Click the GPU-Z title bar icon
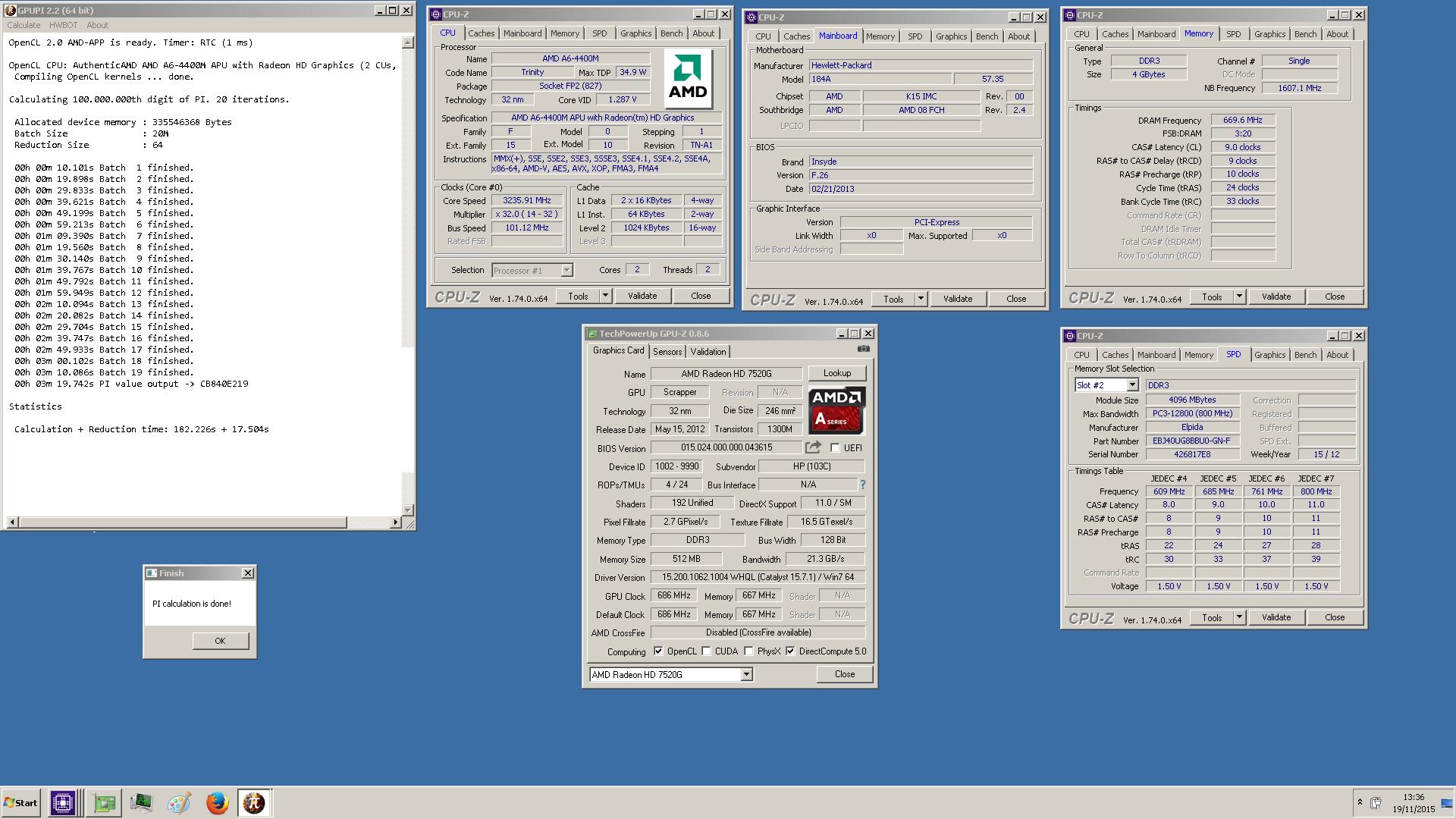Screen dimensions: 1456x819 click(x=592, y=334)
